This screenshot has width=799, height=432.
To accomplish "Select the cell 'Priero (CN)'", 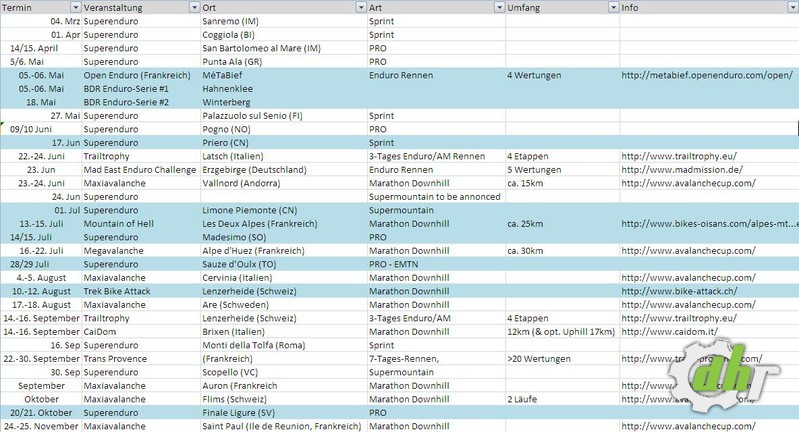I will 284,143.
